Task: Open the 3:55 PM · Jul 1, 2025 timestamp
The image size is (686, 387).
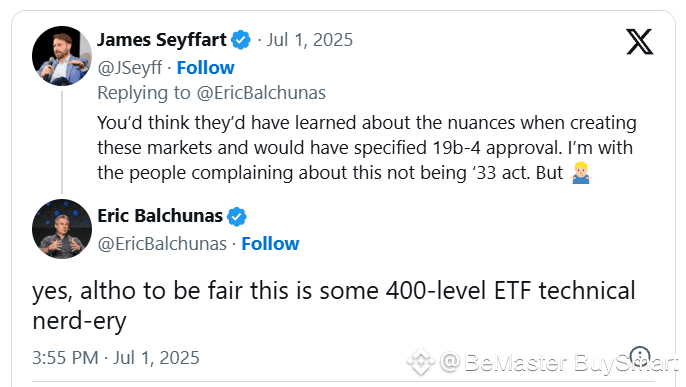Action: 116,358
